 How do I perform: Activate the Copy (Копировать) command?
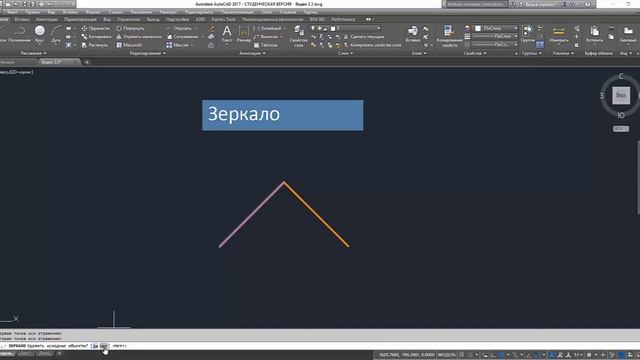tap(96, 37)
